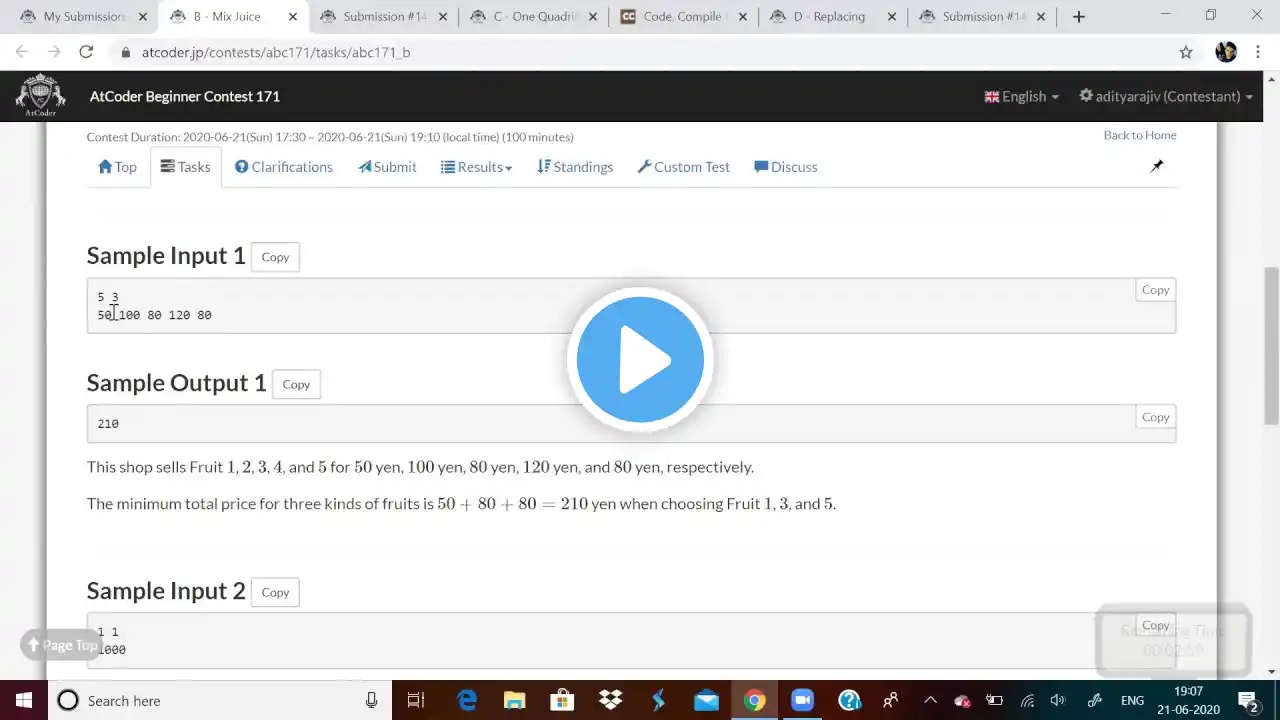
Task: Open a new browser tab
Action: pos(1078,16)
